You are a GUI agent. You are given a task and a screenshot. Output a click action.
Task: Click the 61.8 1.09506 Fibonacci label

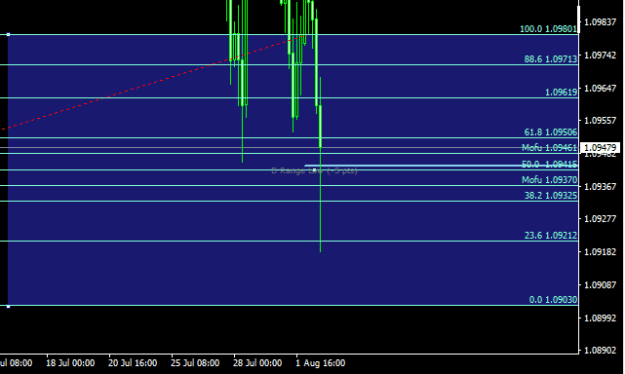pos(550,132)
